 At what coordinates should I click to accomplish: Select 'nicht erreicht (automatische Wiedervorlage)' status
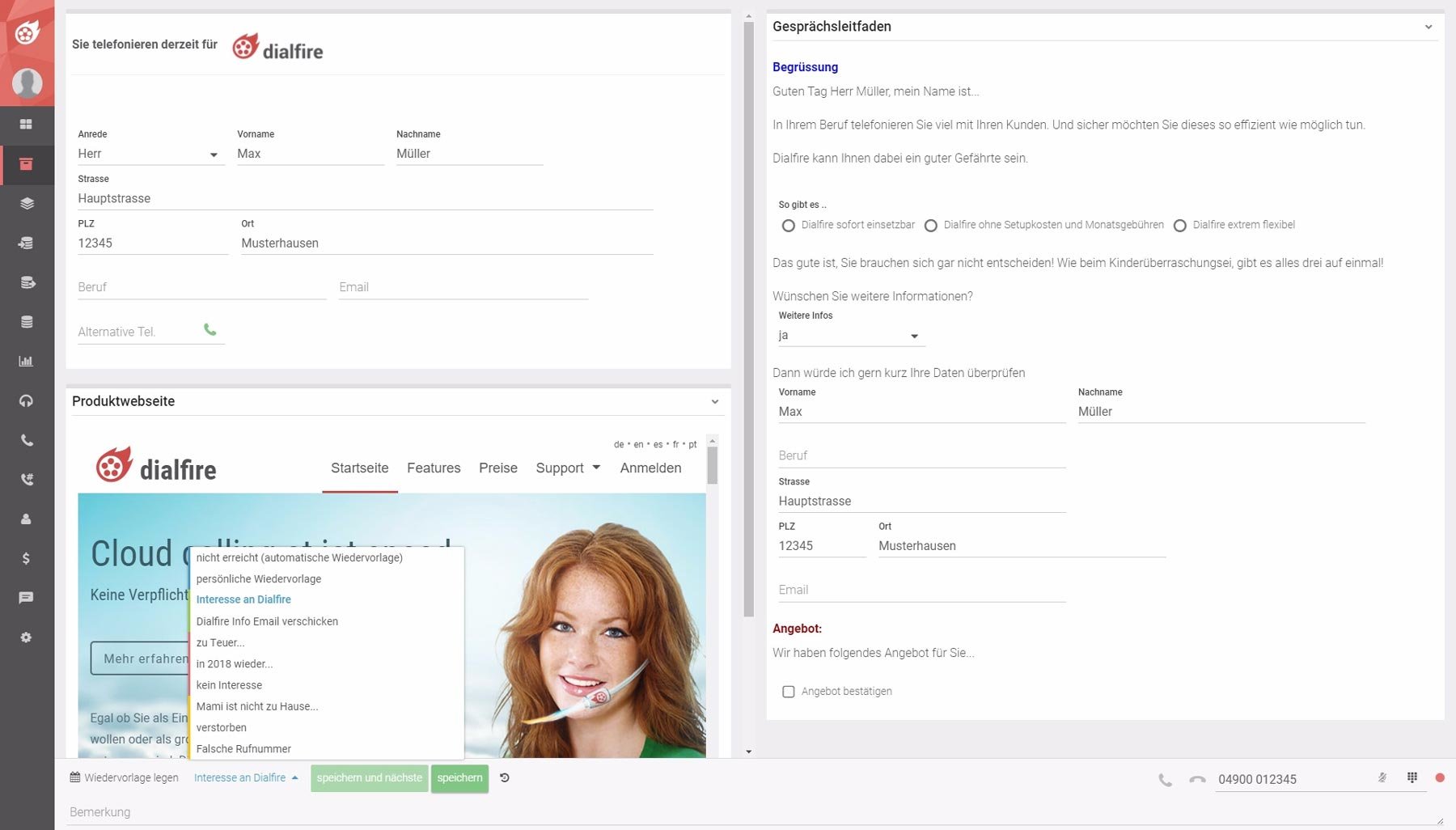[x=328, y=557]
